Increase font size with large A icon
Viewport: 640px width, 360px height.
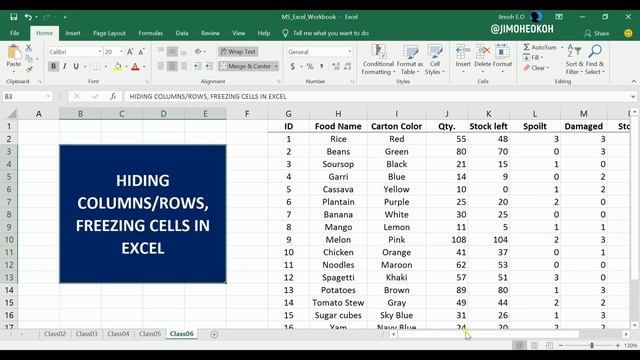tap(130, 52)
